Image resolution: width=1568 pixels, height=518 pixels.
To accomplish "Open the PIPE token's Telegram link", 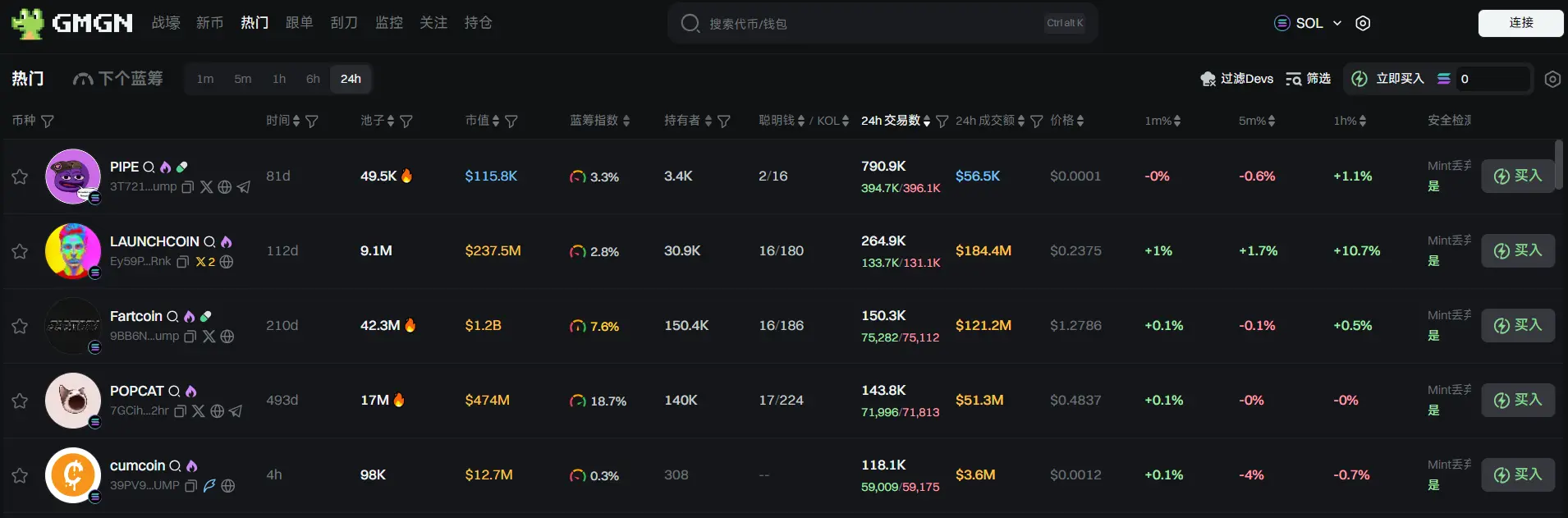I will pos(244,187).
